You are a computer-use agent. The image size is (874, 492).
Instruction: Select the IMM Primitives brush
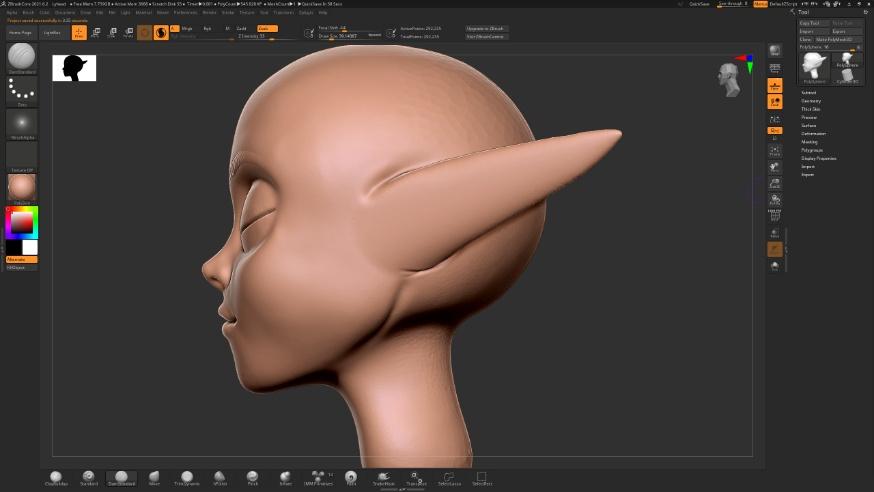318,478
